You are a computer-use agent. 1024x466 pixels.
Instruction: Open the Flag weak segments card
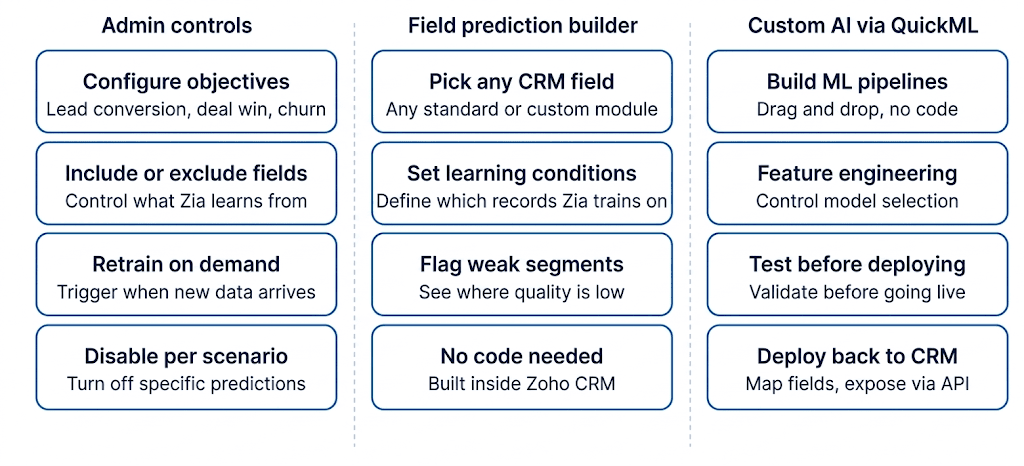pyautogui.click(x=522, y=277)
